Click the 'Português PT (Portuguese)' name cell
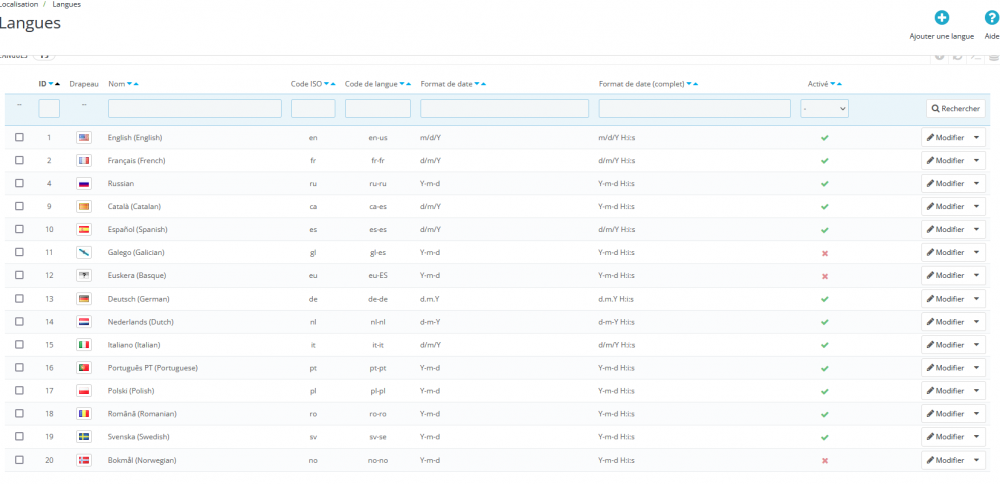 [x=153, y=368]
